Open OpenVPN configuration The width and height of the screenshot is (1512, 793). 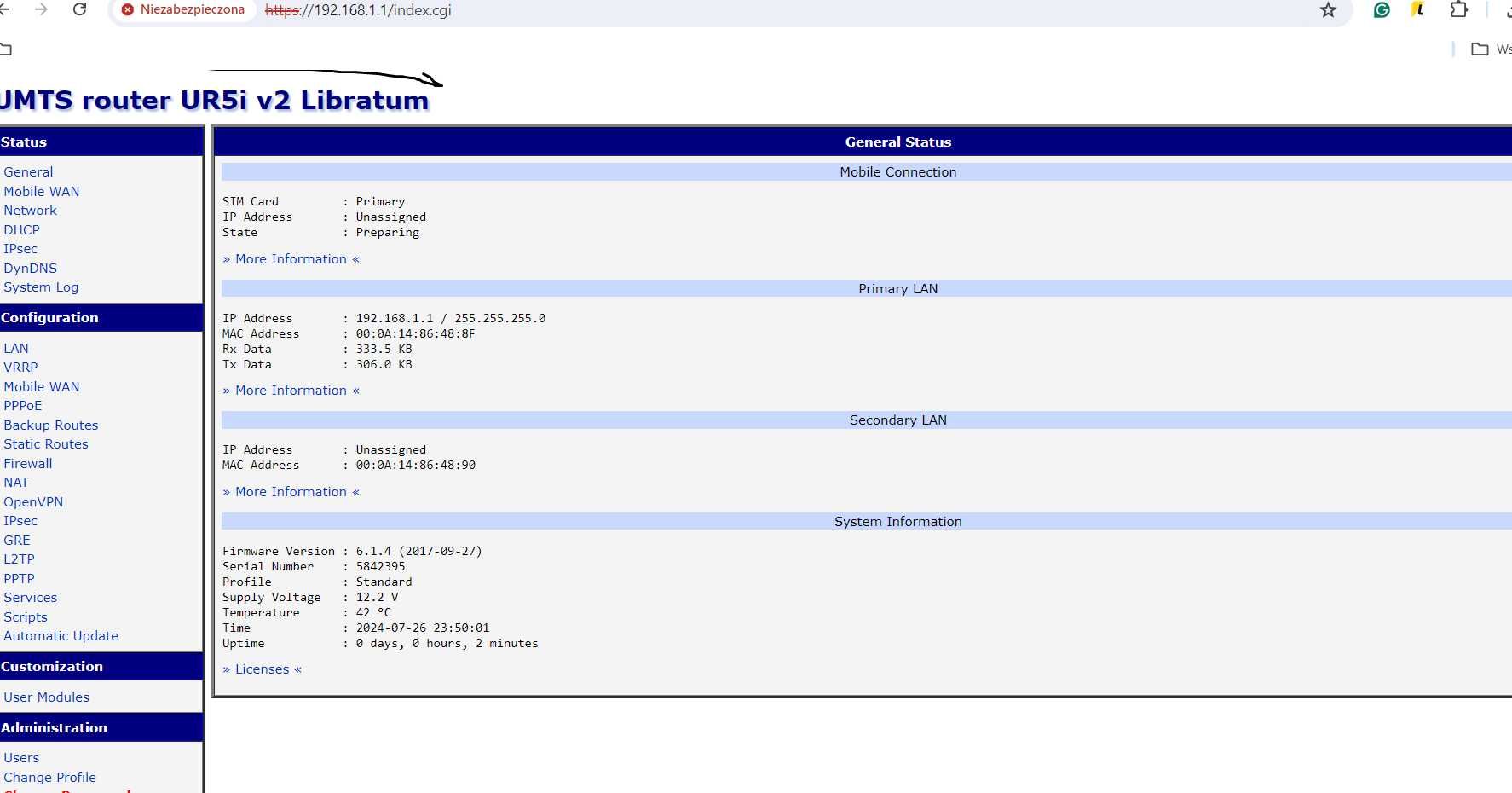pos(33,502)
